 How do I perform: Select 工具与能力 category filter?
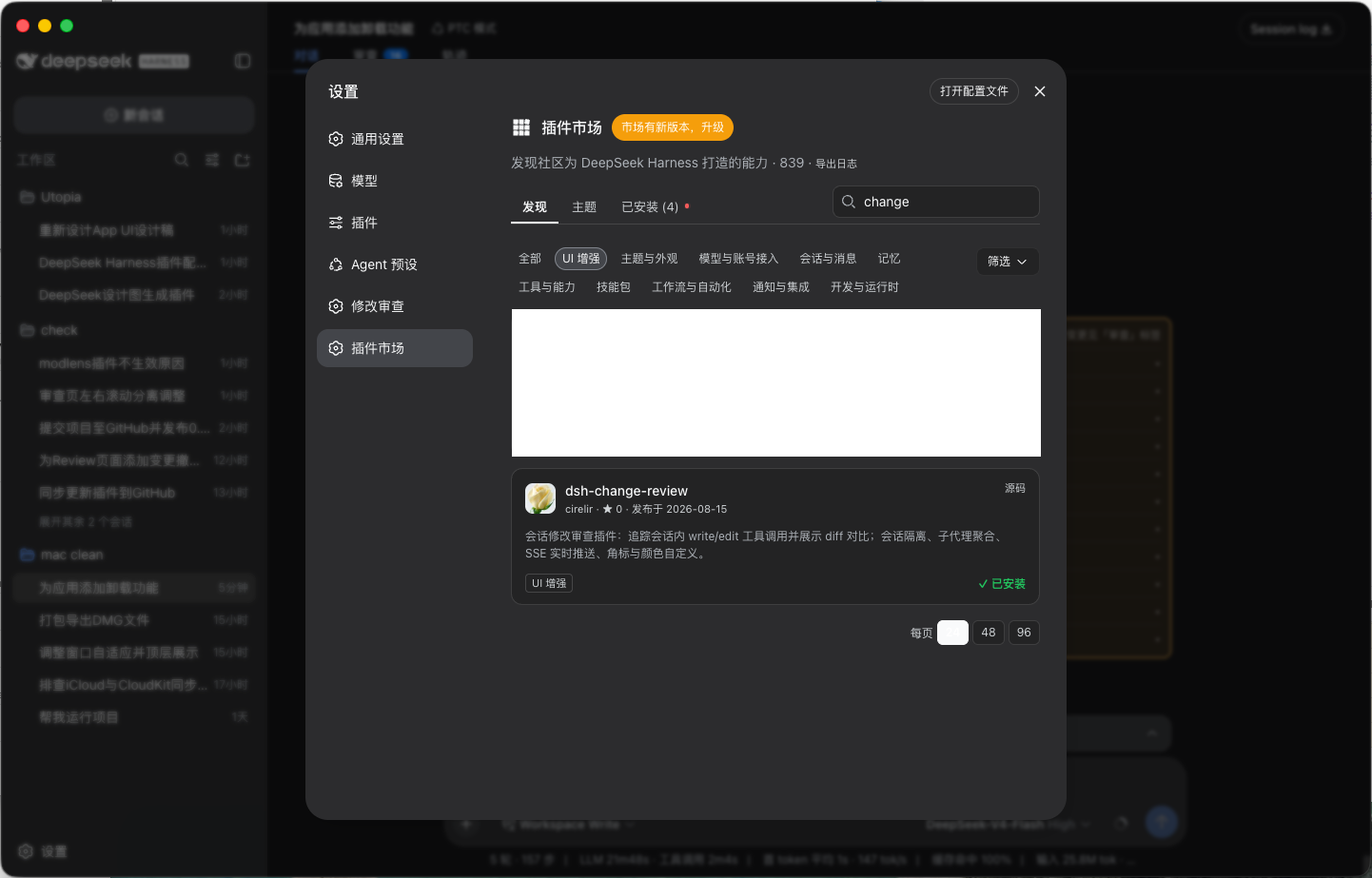pyautogui.click(x=547, y=287)
